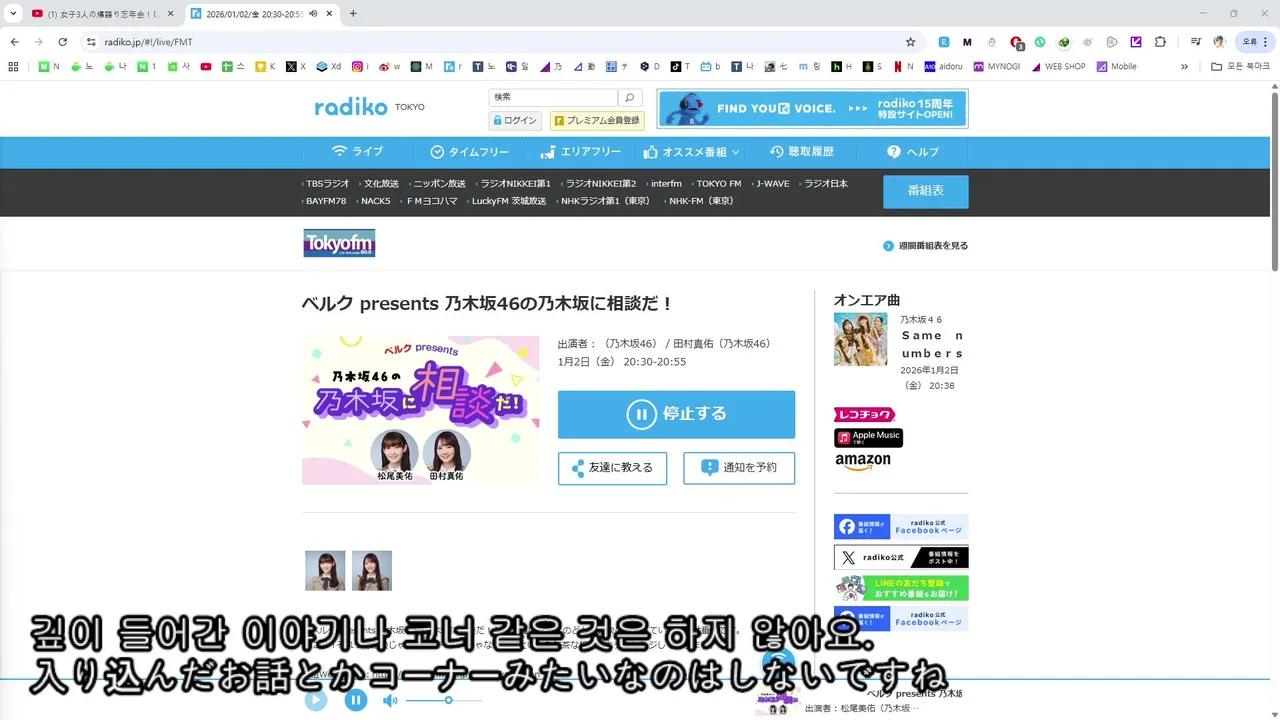
Task: Open 週間番組表を見る link
Action: (925, 246)
